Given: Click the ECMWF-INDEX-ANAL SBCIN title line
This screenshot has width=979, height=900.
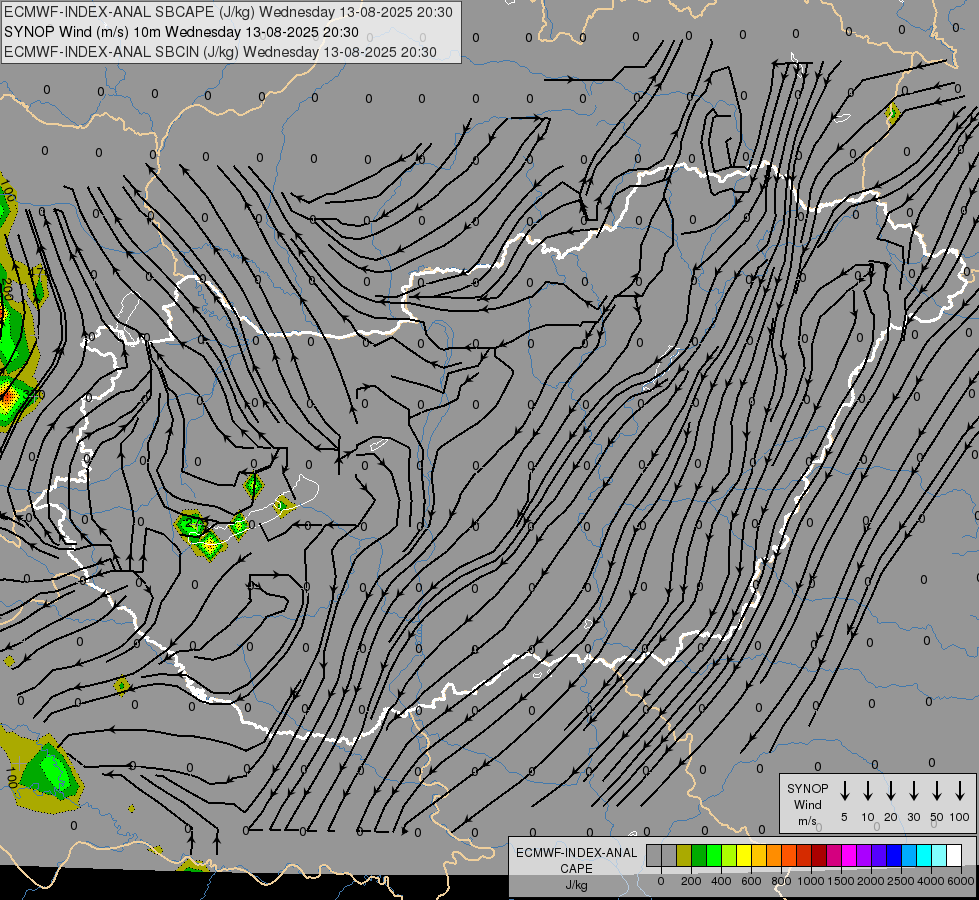Looking at the screenshot, I should (x=220, y=52).
